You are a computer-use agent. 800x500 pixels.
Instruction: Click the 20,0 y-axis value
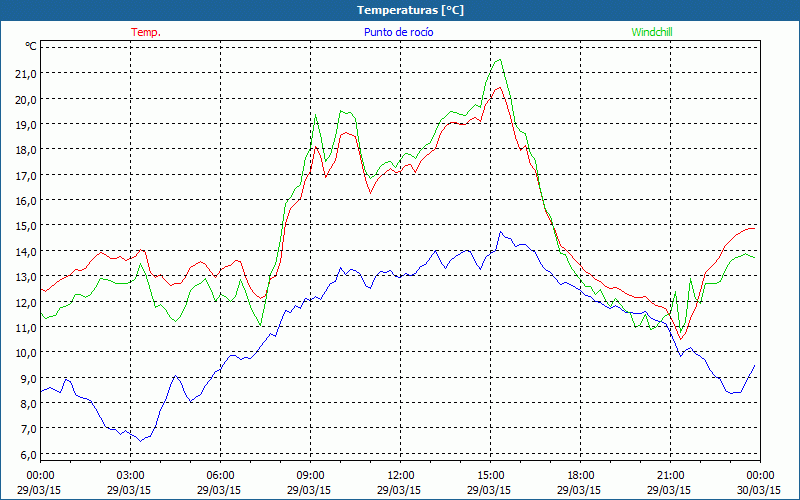[x=26, y=99]
